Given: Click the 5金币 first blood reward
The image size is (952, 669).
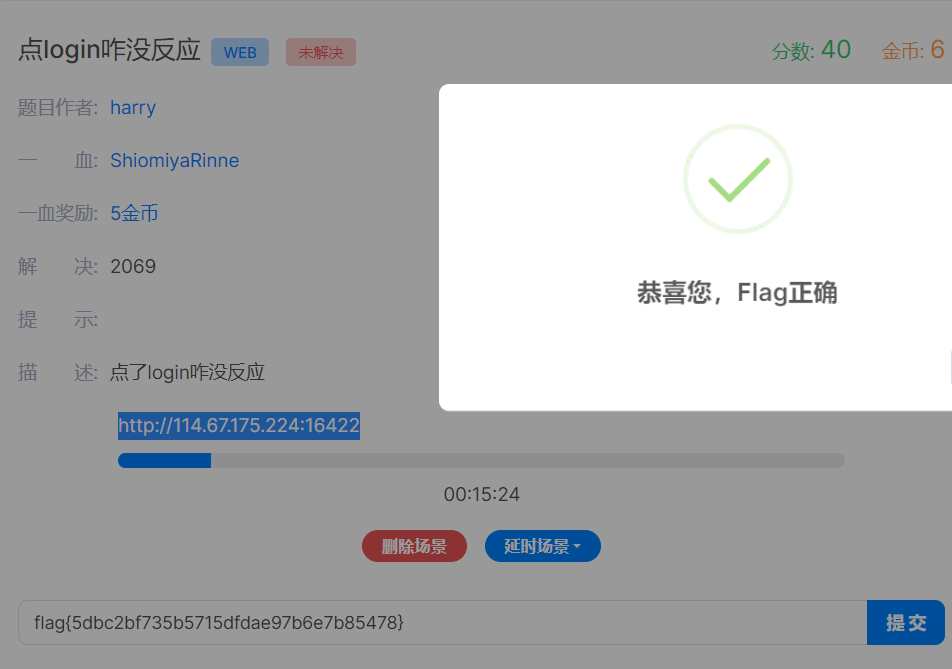Looking at the screenshot, I should click(x=134, y=213).
